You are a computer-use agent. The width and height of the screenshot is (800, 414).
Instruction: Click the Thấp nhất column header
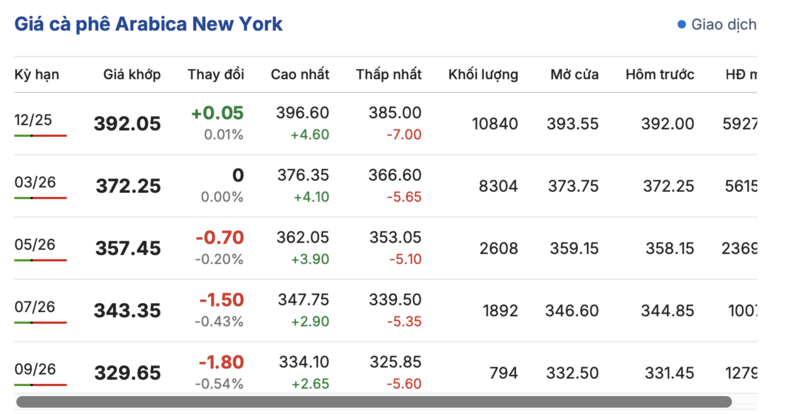tap(388, 75)
